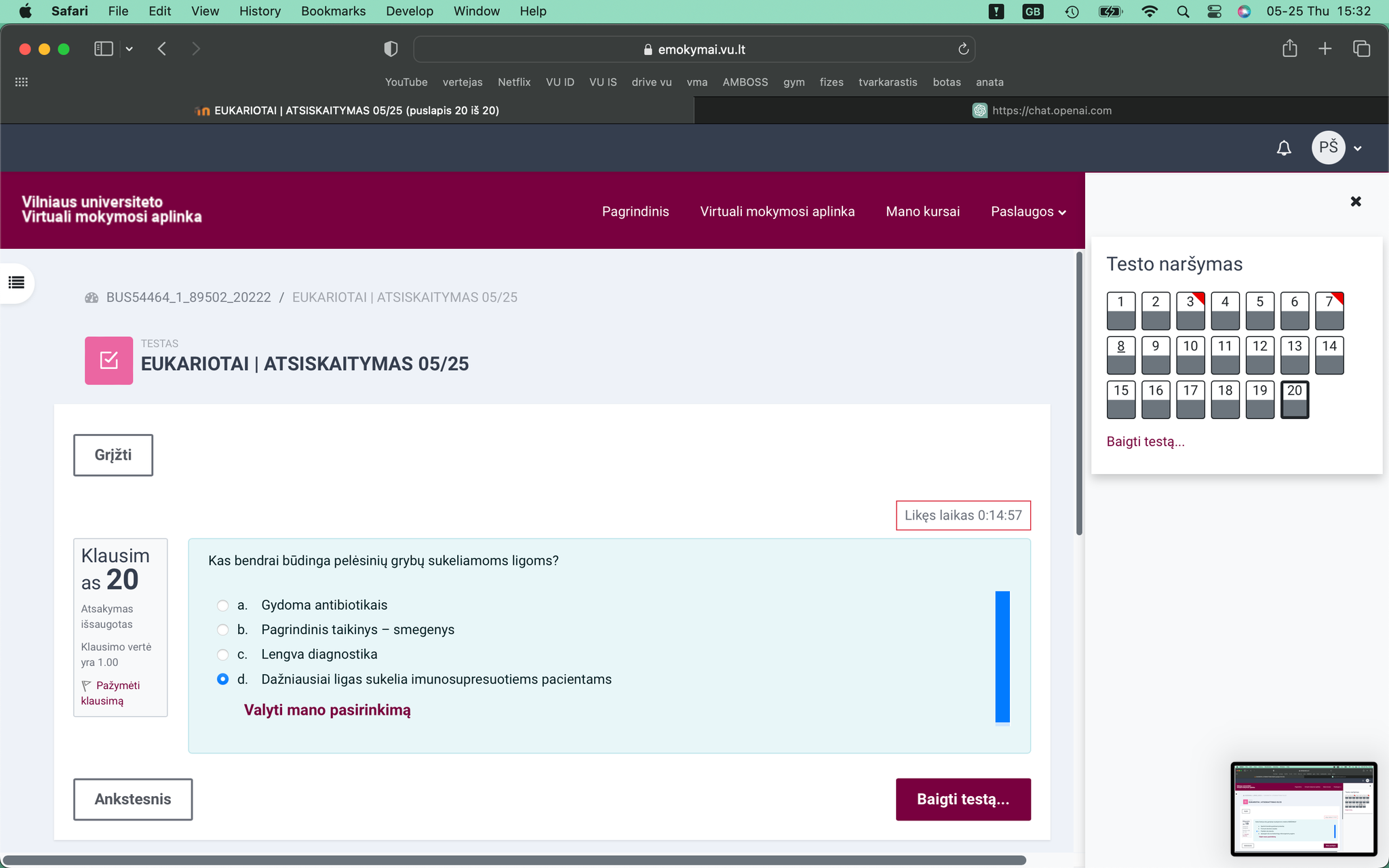Viewport: 1389px width, 868px height.
Task: Open the History menu in menu bar
Action: [x=260, y=11]
